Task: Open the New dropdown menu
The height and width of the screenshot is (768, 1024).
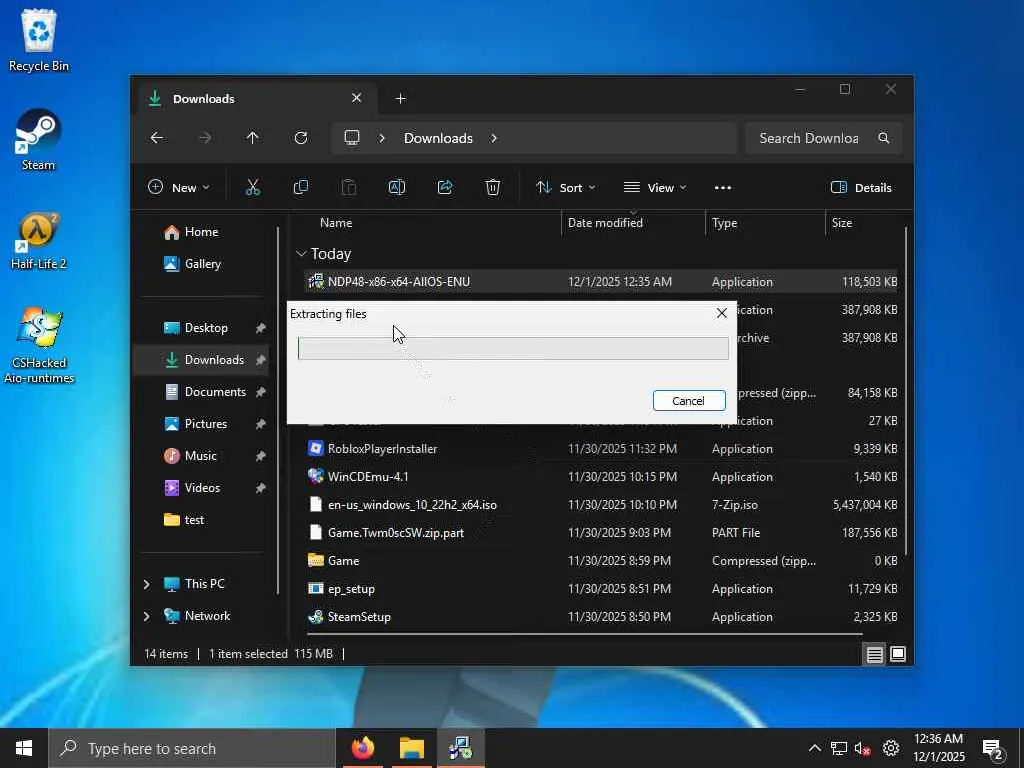Action: [179, 187]
